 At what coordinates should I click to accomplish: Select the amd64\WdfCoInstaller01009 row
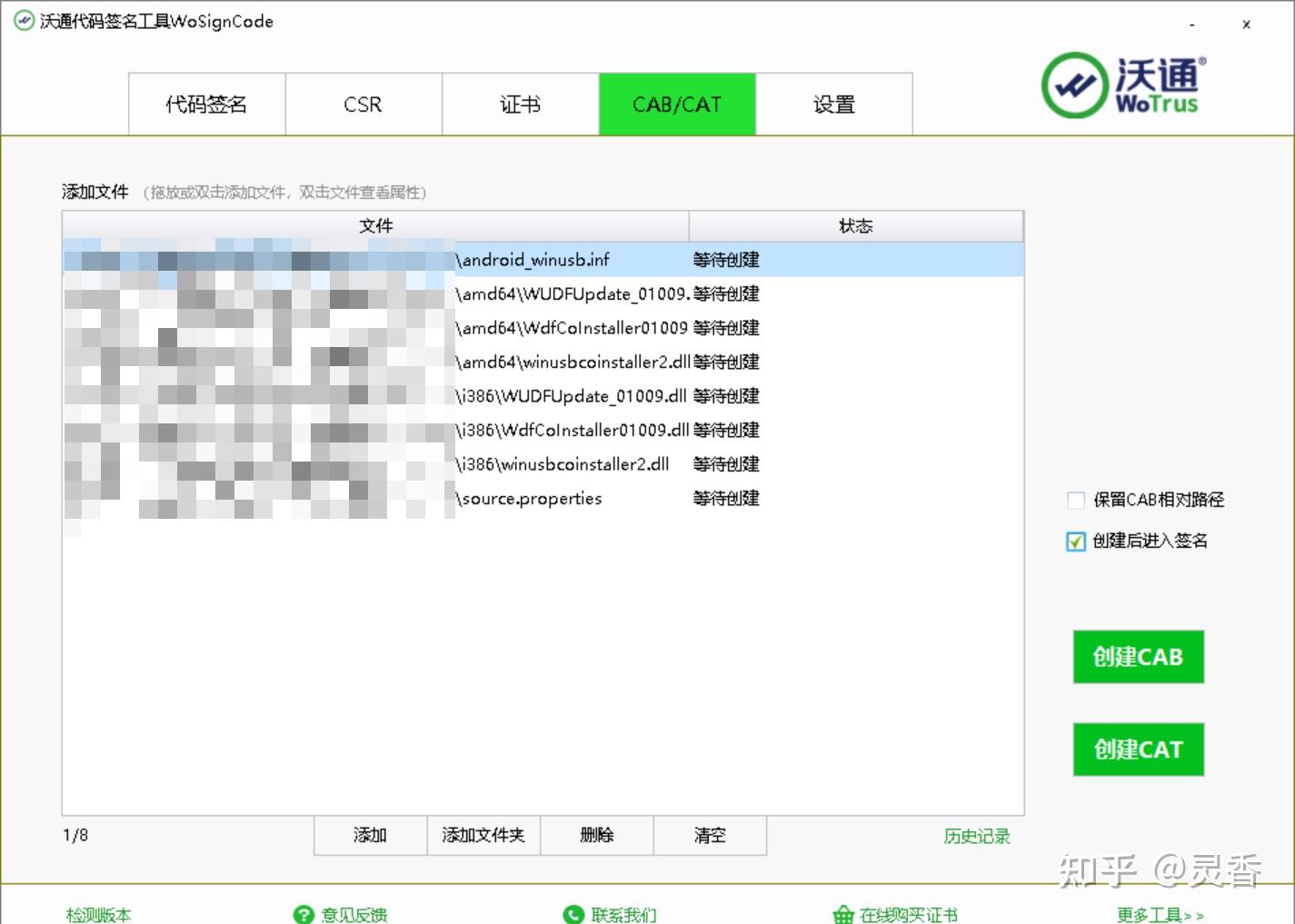tap(543, 328)
